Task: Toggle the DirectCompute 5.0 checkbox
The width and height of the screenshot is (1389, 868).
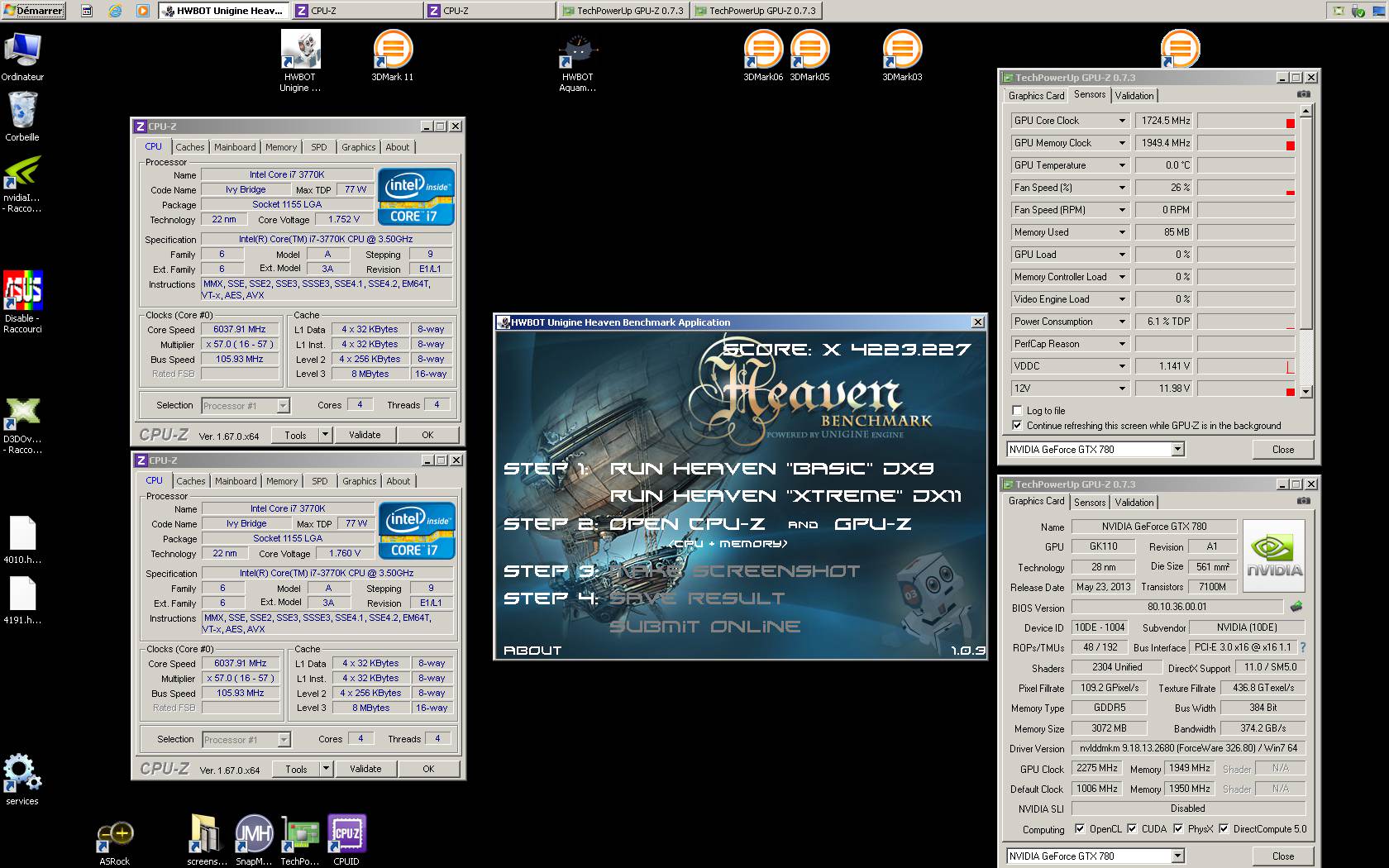Action: [1223, 828]
